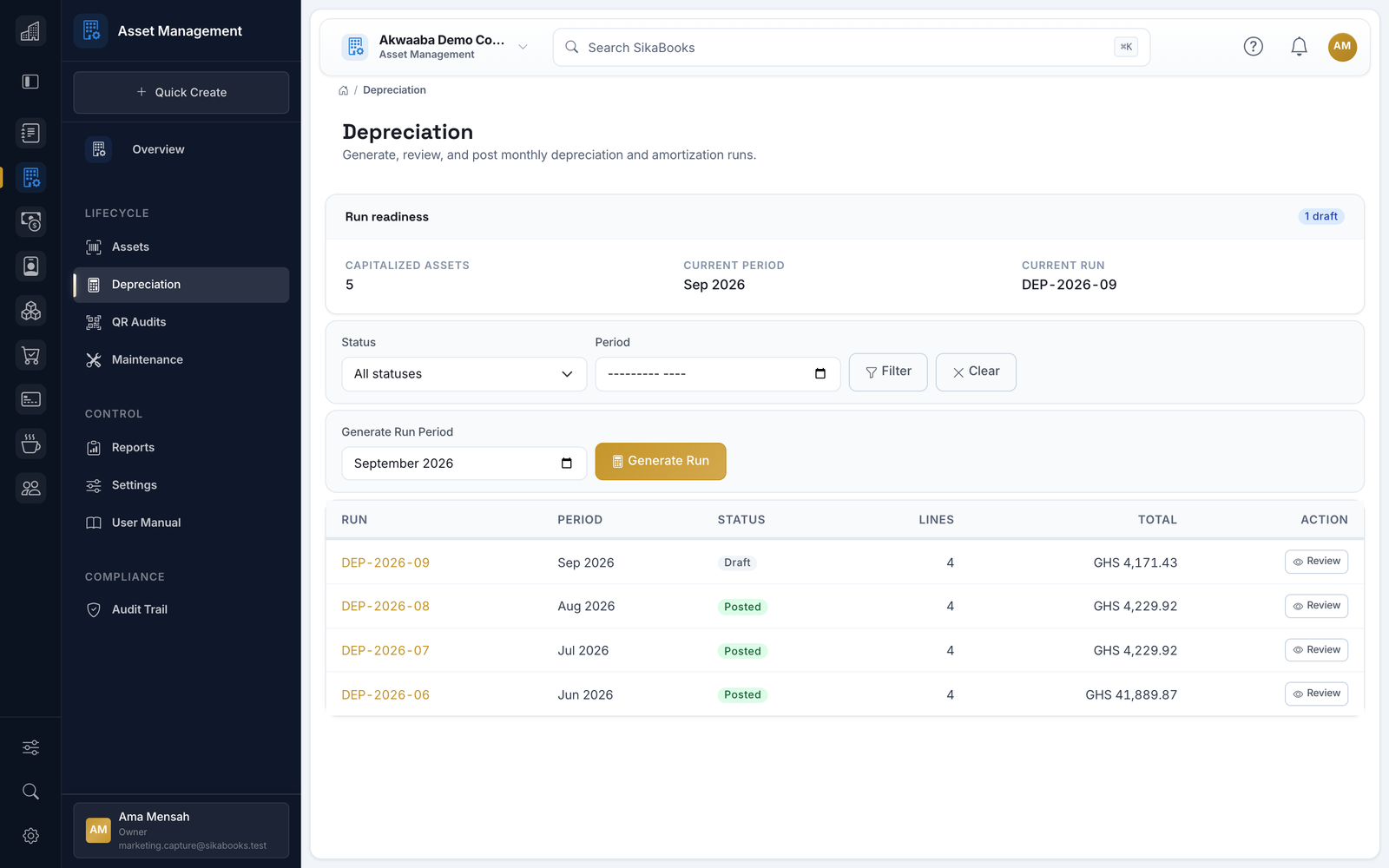The width and height of the screenshot is (1389, 868).
Task: Apply the Filter button
Action: [x=888, y=372]
